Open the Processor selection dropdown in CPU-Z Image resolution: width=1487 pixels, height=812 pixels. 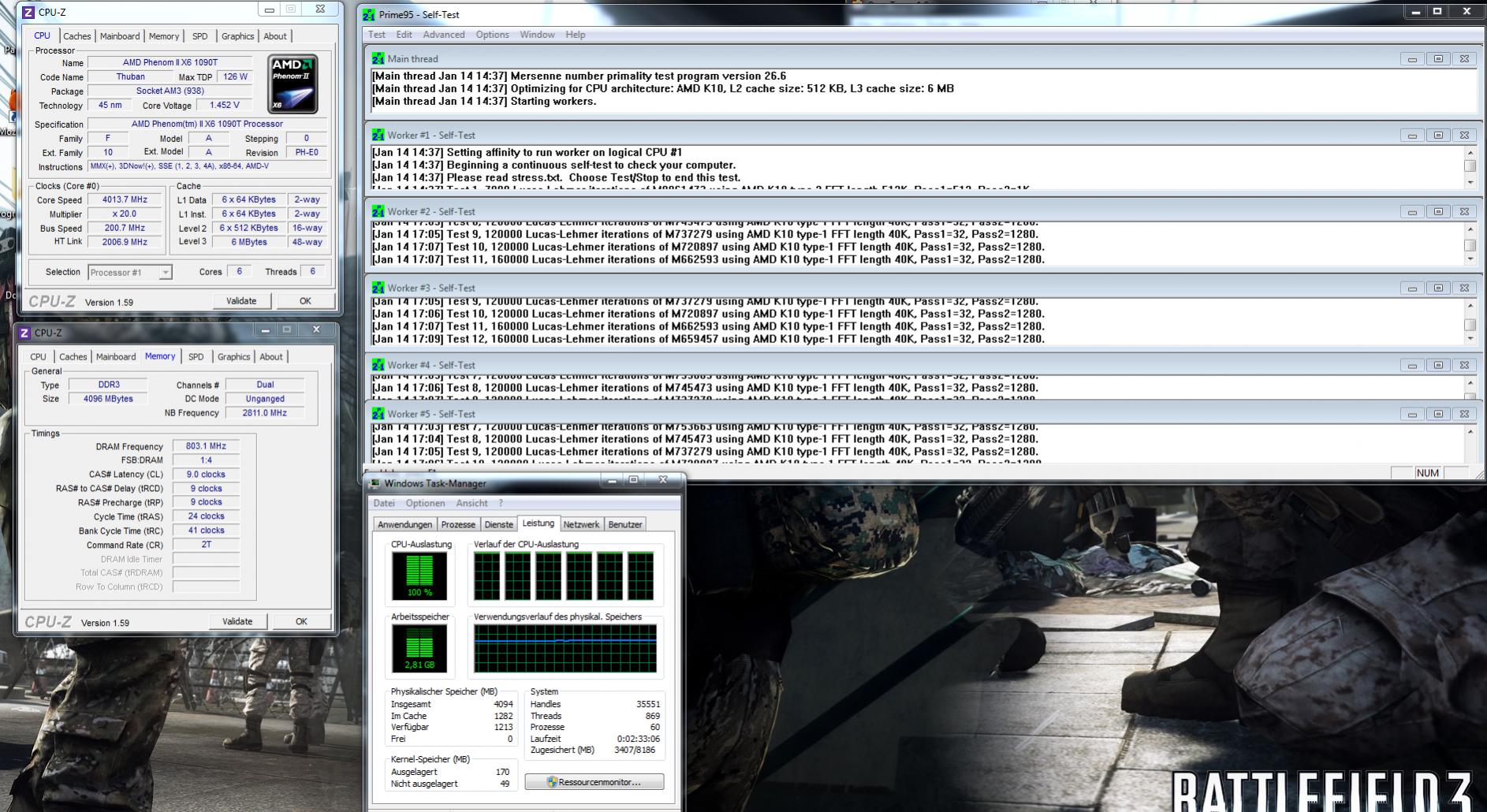tap(166, 272)
